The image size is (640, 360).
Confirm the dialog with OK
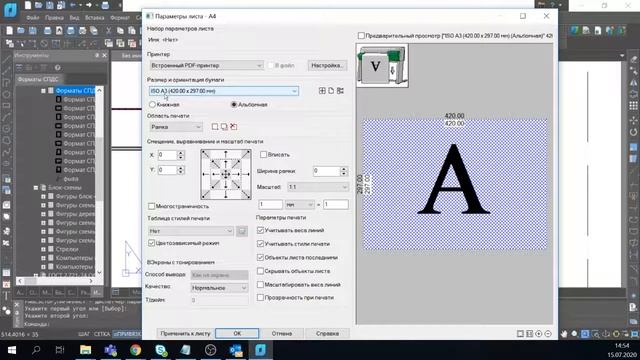click(x=237, y=333)
